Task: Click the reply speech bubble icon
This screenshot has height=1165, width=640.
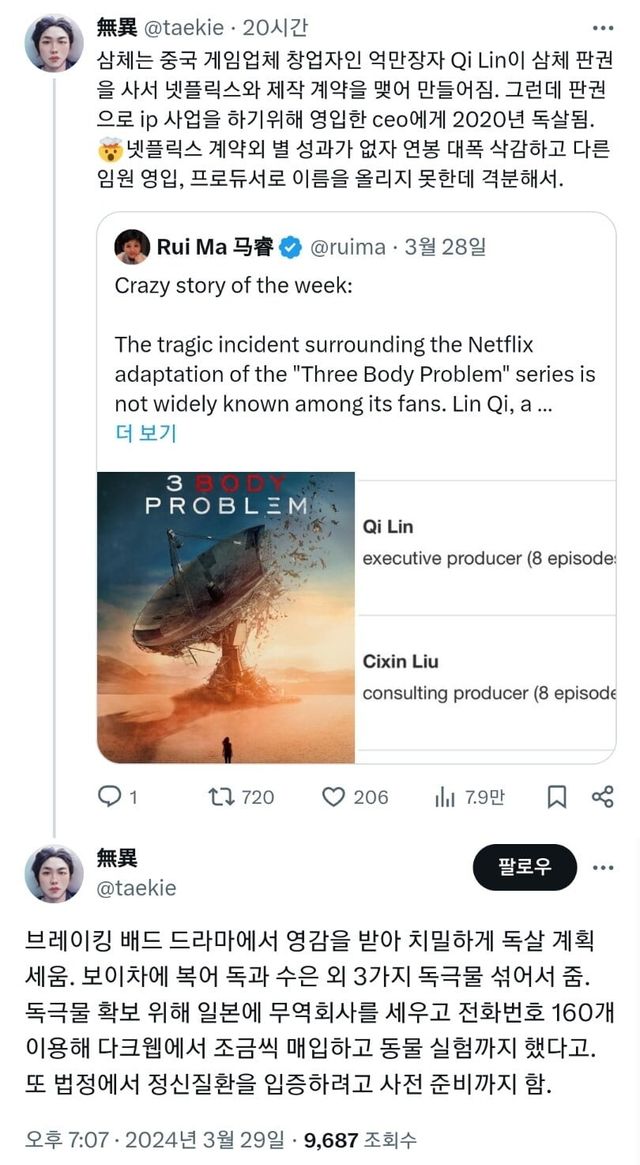Action: pyautogui.click(x=108, y=796)
